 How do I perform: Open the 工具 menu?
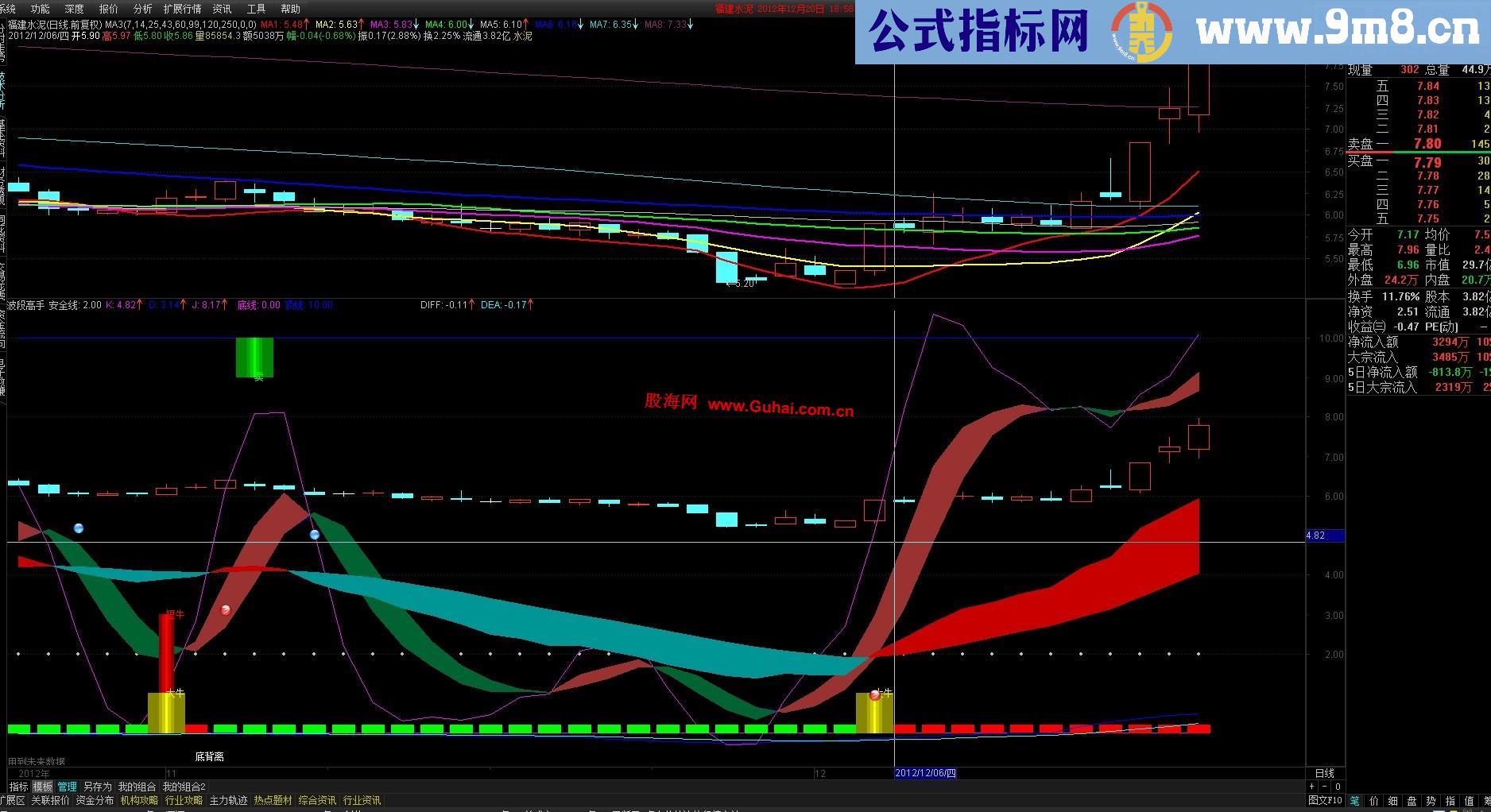click(256, 10)
